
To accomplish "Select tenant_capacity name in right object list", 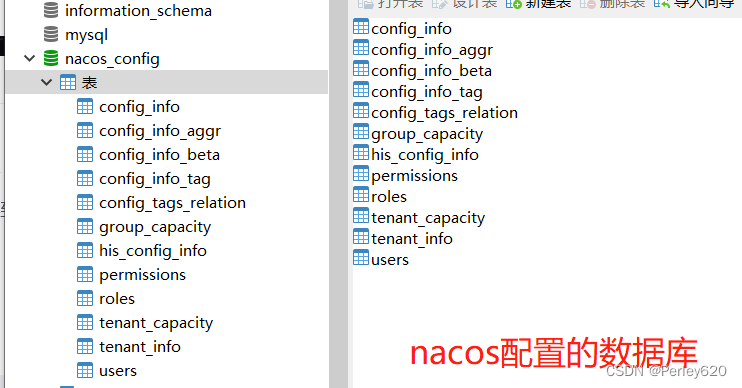I will tap(428, 219).
